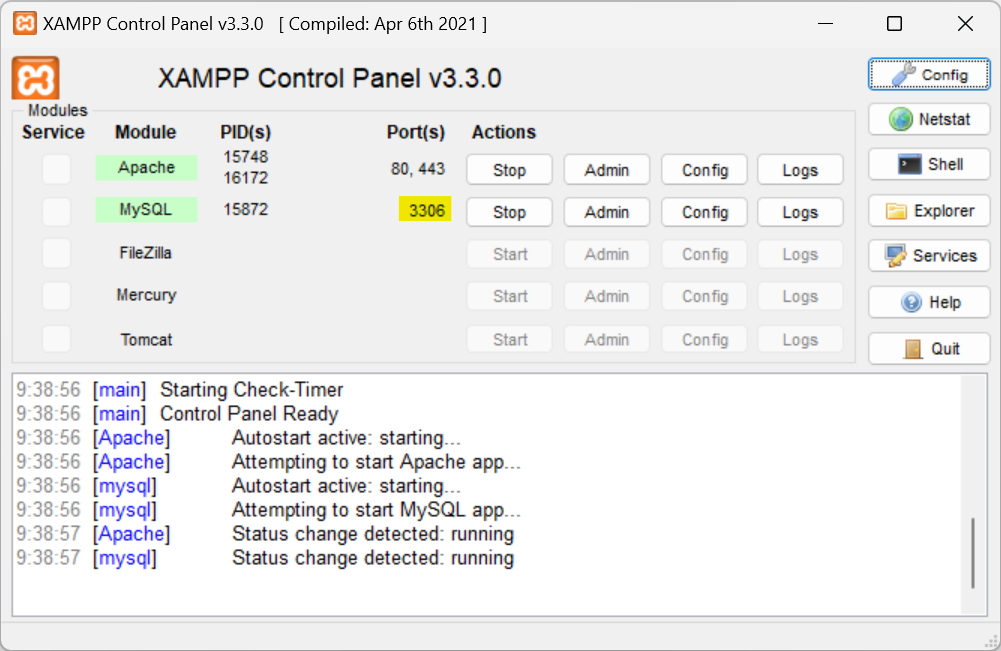Open the Shell terminal icon button

coord(929,165)
